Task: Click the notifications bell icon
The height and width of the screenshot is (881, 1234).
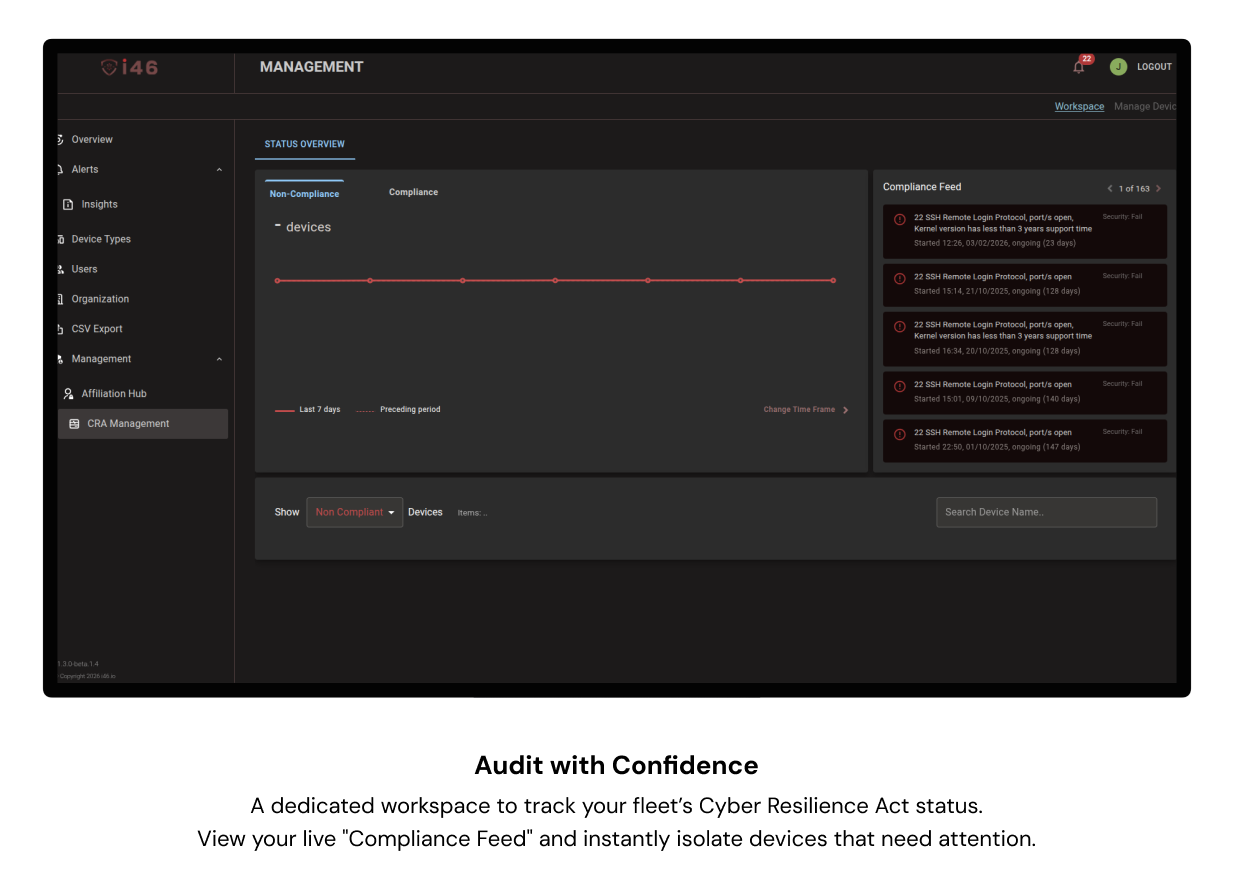Action: coord(1079,67)
